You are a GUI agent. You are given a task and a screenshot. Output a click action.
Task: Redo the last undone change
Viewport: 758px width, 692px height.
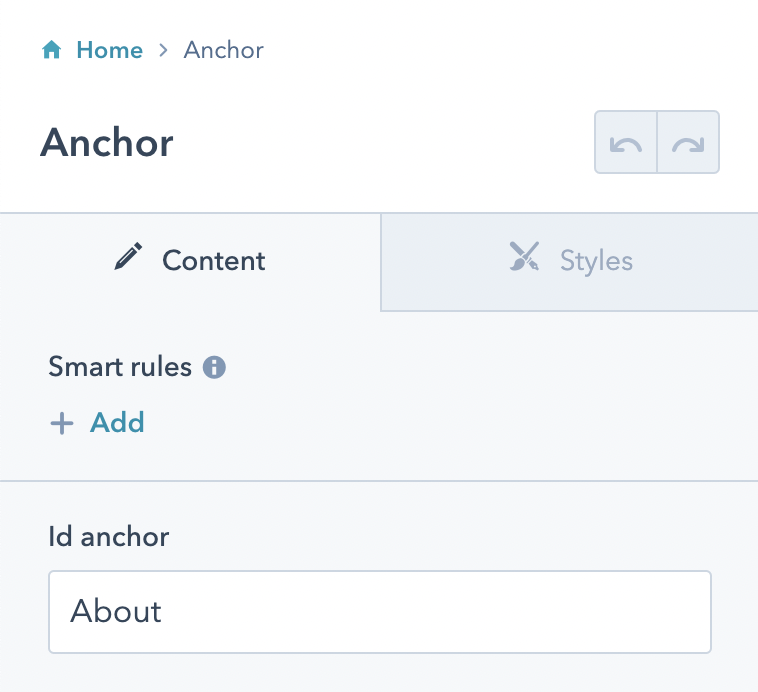coord(688,142)
